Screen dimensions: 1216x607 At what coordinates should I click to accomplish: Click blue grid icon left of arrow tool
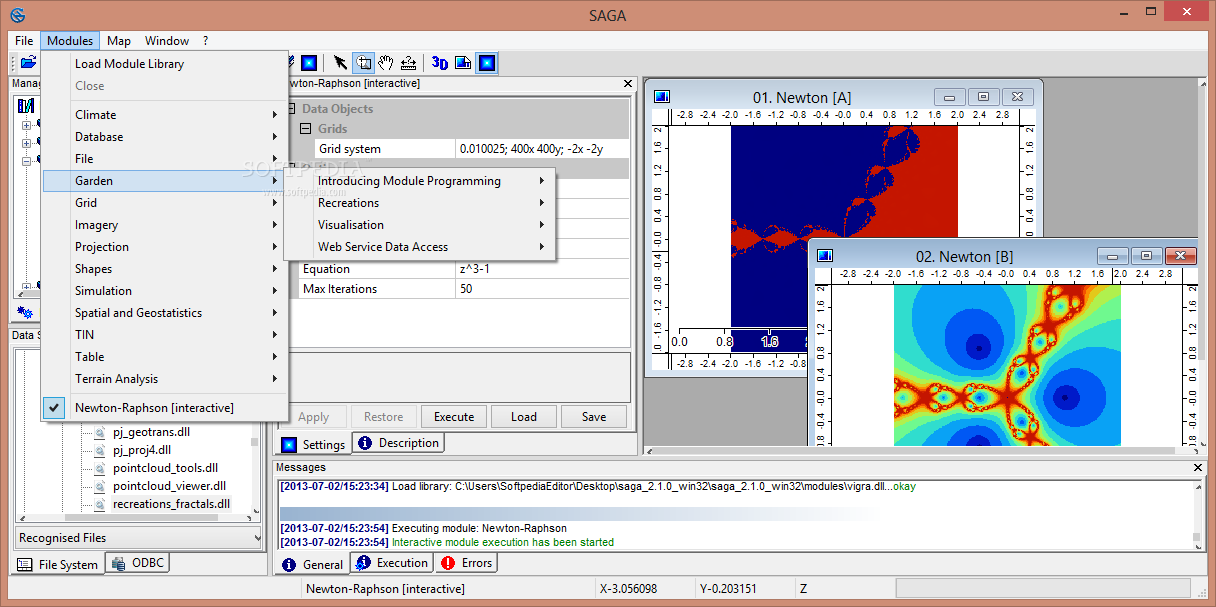[x=309, y=63]
